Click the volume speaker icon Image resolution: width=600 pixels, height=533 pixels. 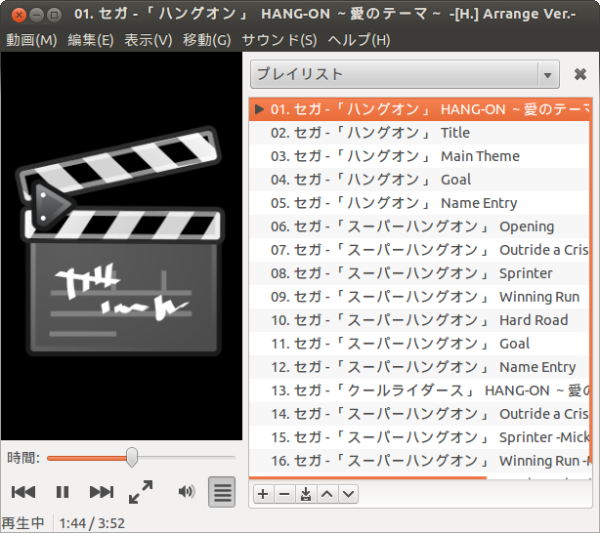186,491
